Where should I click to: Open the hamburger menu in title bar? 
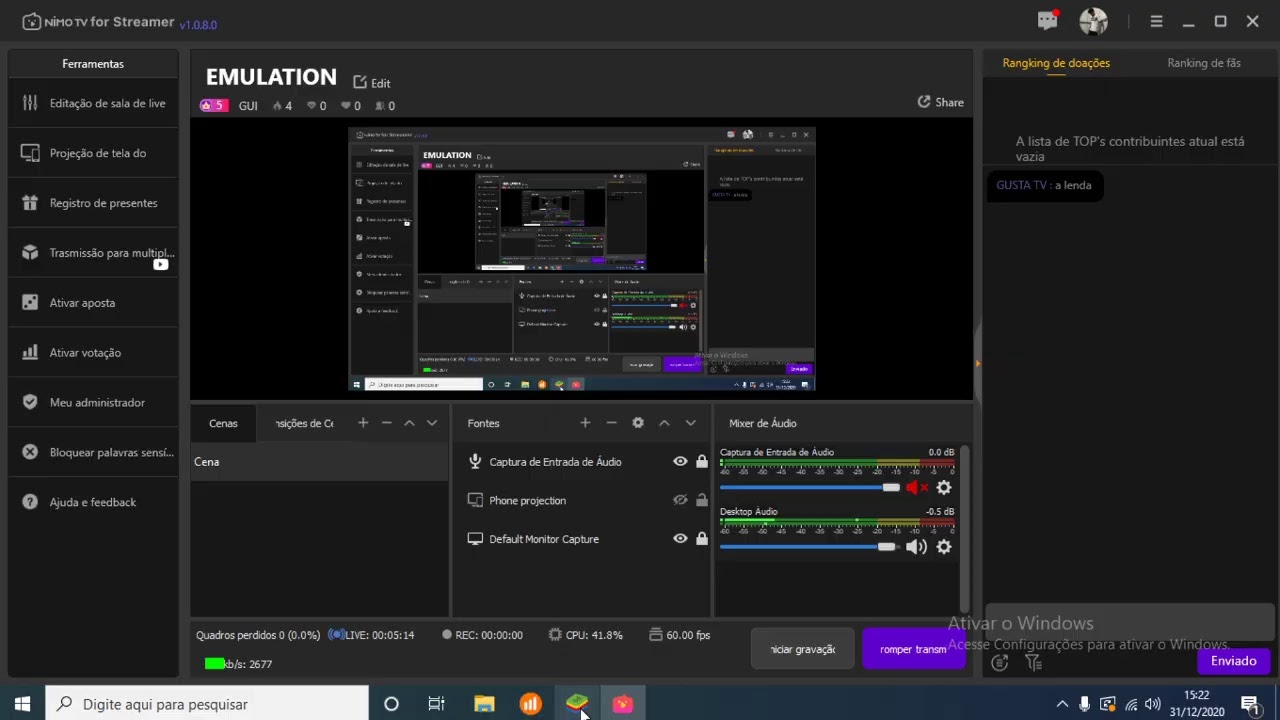(x=1156, y=21)
